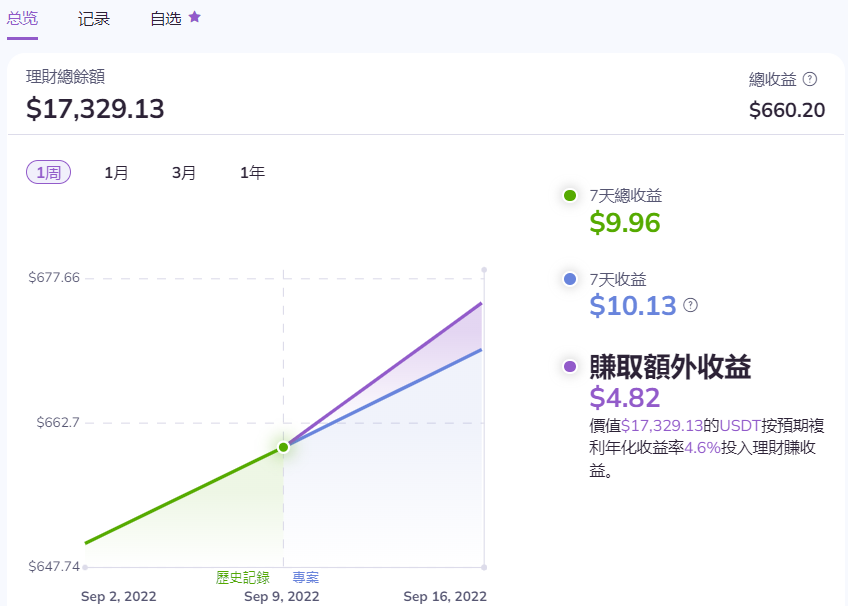Click the Sep 16, 2022 date label
Image resolution: width=848 pixels, height=606 pixels.
(x=445, y=596)
